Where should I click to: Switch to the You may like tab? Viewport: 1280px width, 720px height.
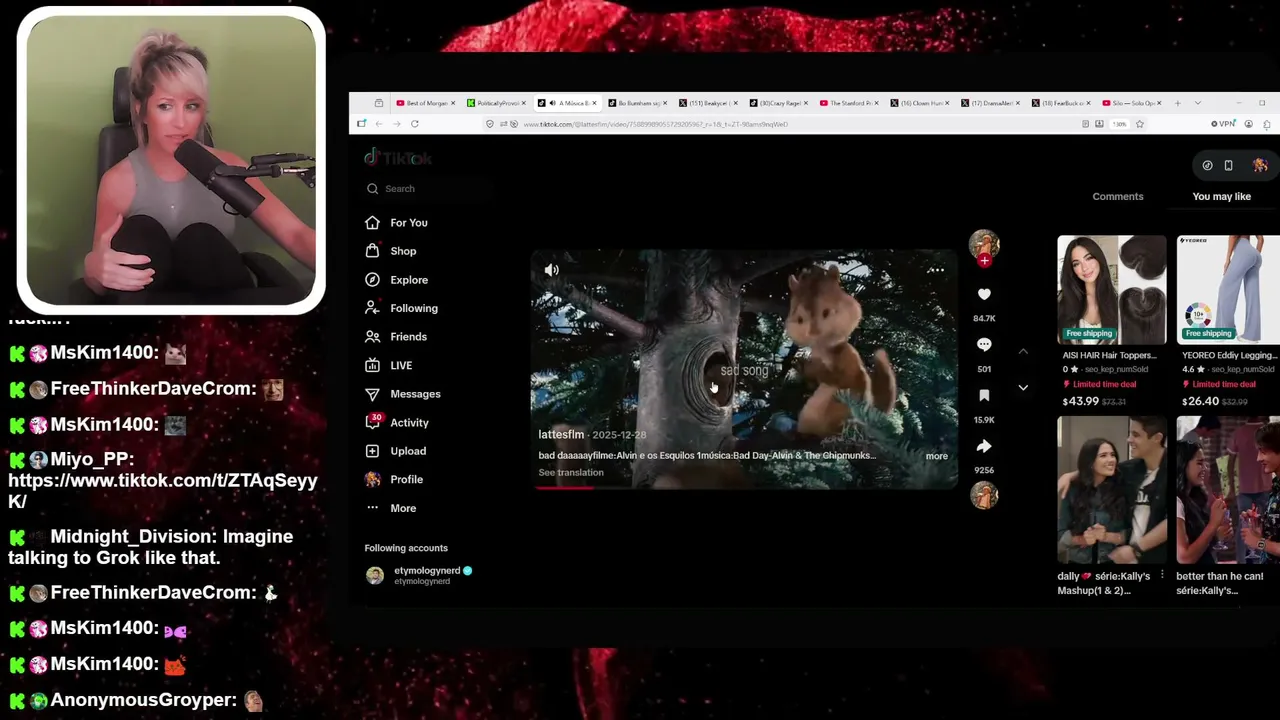pyautogui.click(x=1221, y=197)
